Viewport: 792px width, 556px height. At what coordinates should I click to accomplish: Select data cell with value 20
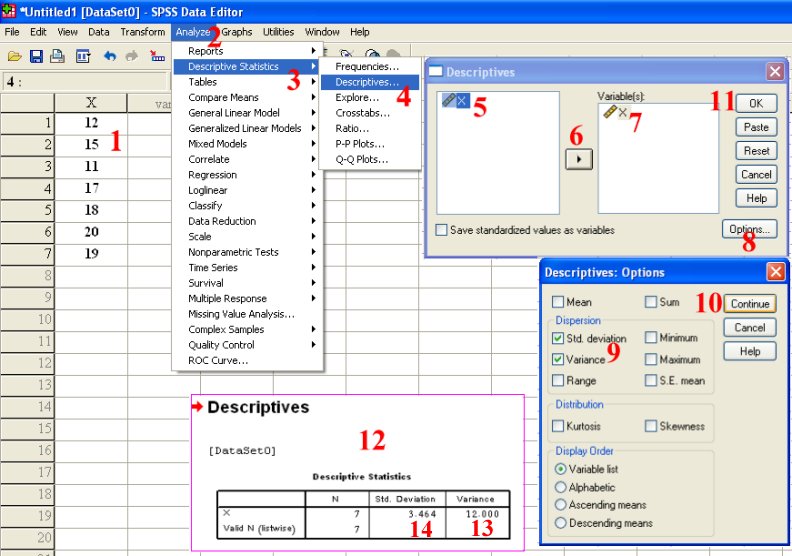coord(91,232)
